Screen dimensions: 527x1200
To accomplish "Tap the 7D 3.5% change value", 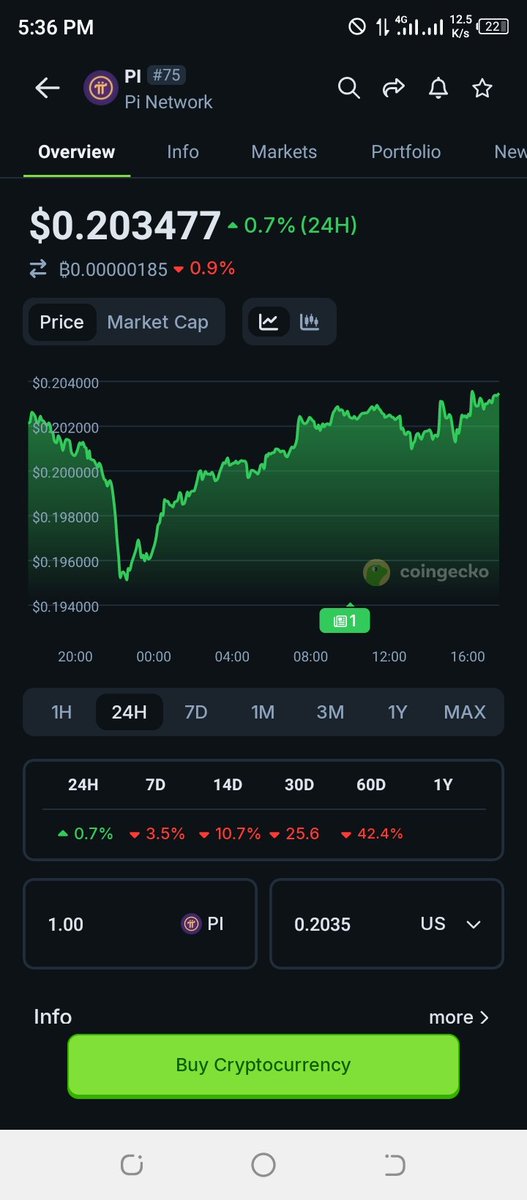I will click(157, 833).
